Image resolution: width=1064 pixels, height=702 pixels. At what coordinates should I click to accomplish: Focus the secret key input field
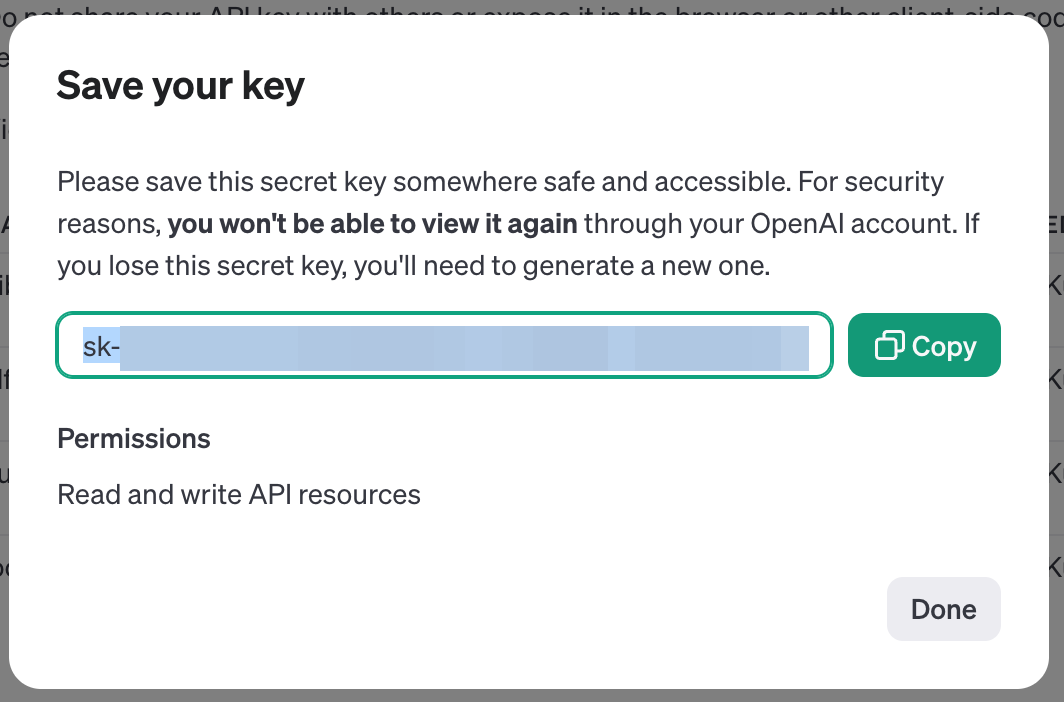[x=444, y=346]
